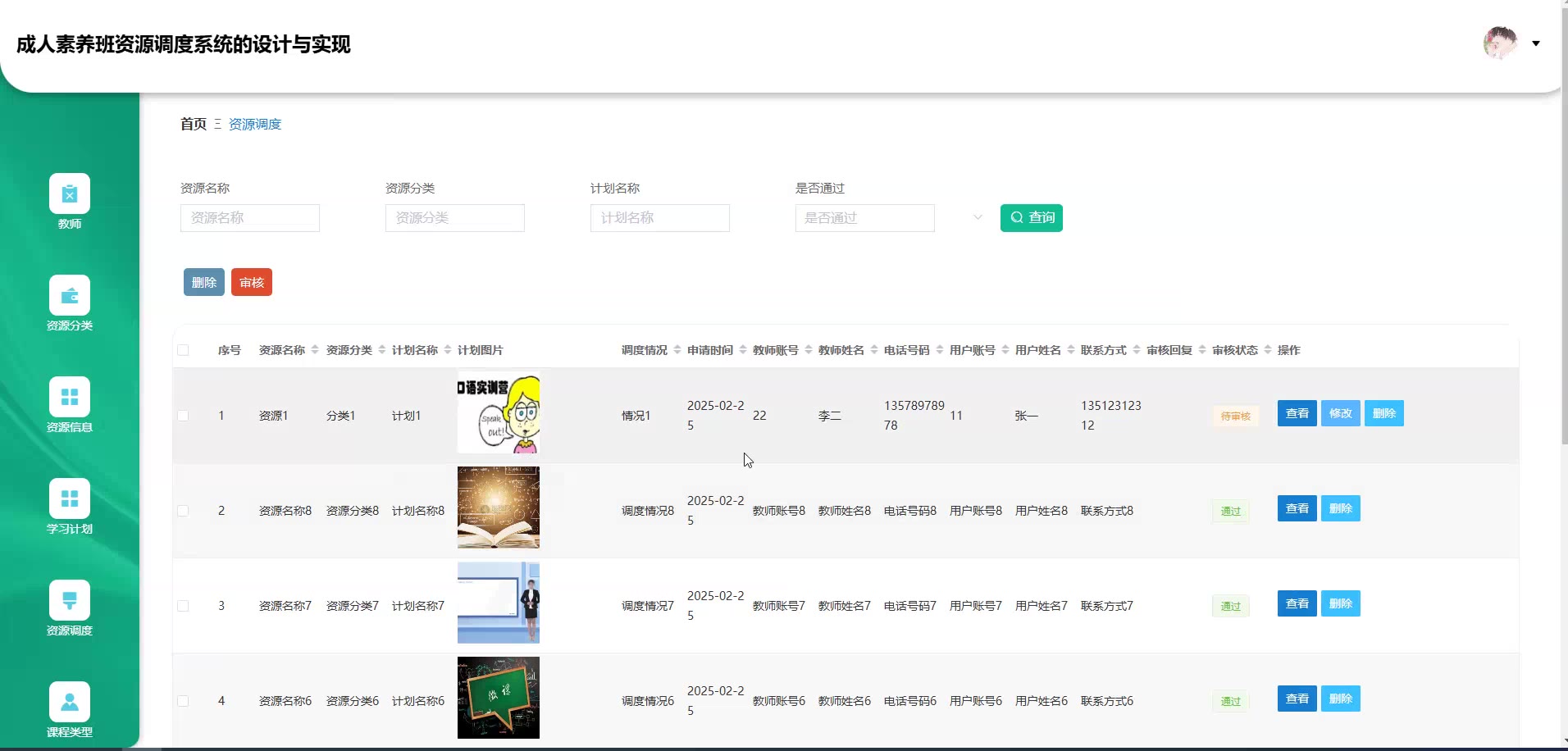Viewport: 1568px width, 751px height.
Task: Check the row checkbox for 资源名称7
Action: click(183, 606)
